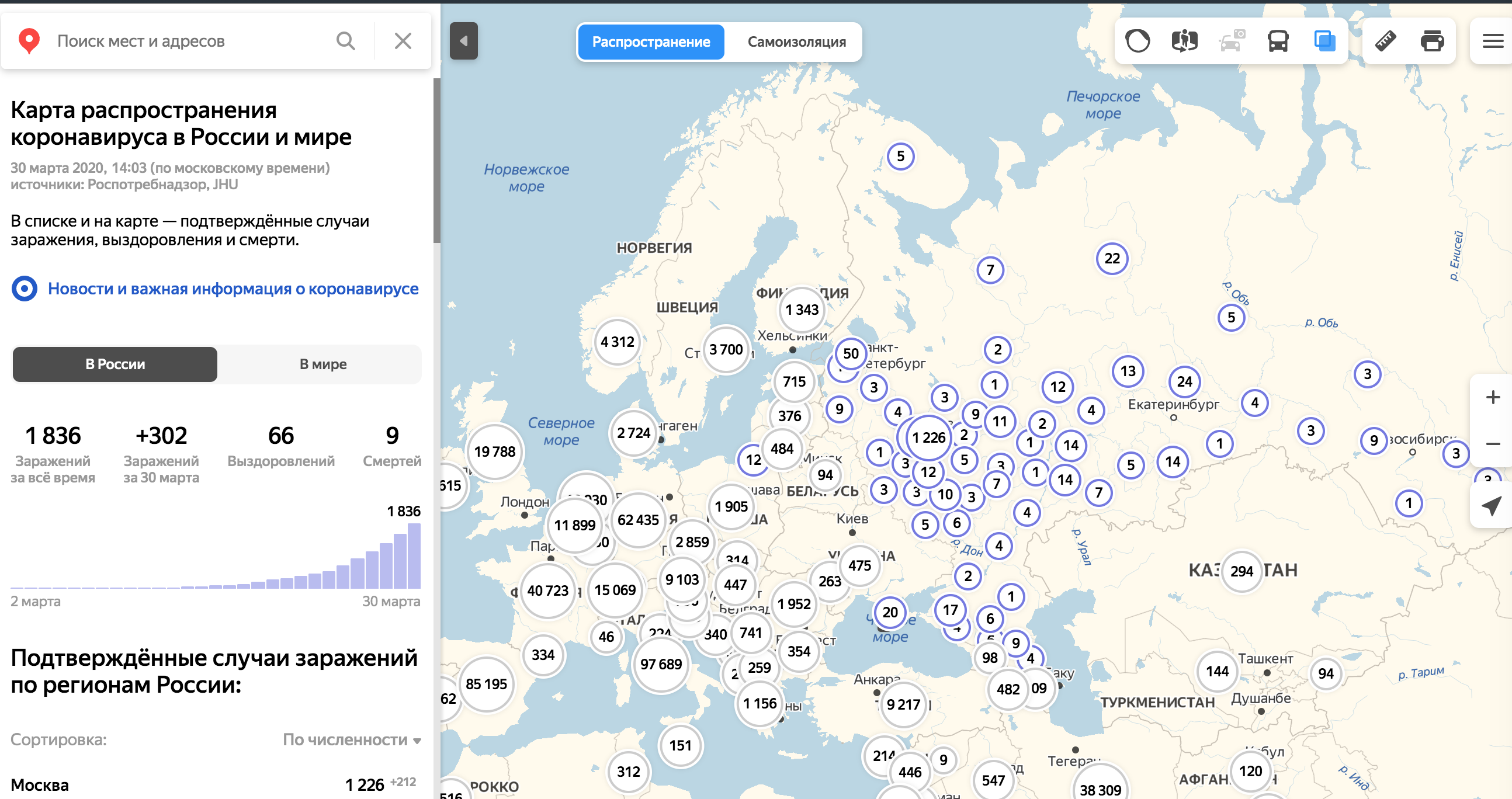Click the 9 103 cluster marker
This screenshot has height=799, width=1512.
click(682, 579)
